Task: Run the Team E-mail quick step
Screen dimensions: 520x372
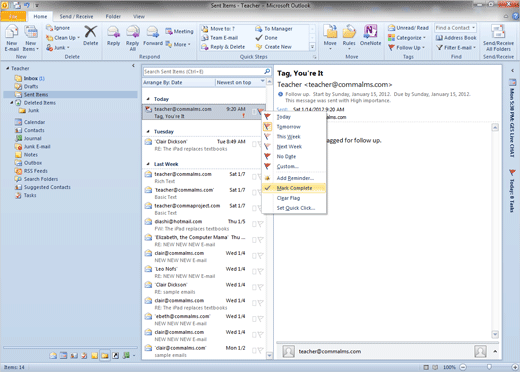Action: pyautogui.click(x=220, y=38)
